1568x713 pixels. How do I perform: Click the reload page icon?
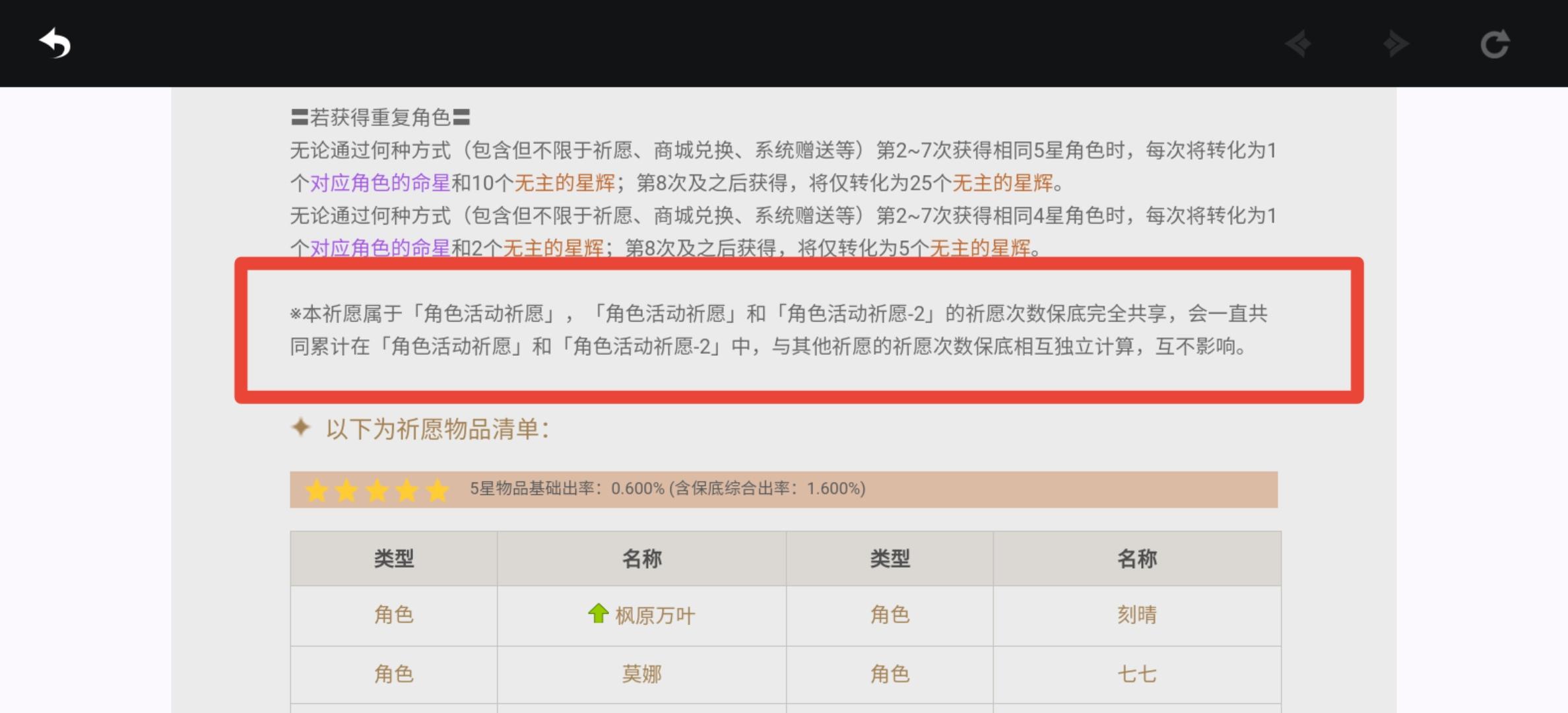[1494, 44]
